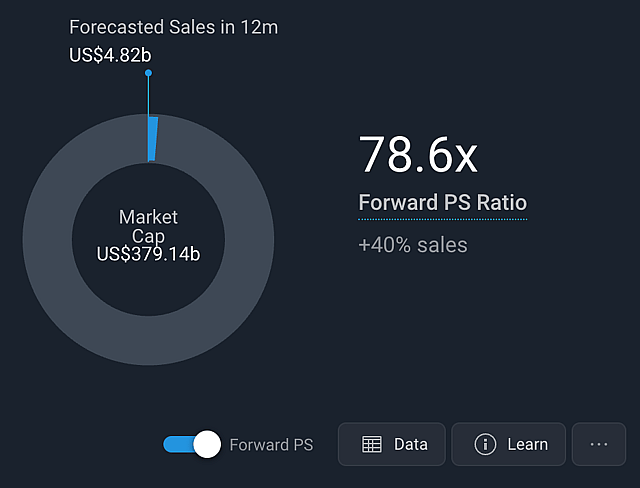This screenshot has height=488, width=640.
Task: Click the blue marker dot above chart
Action: point(149,73)
